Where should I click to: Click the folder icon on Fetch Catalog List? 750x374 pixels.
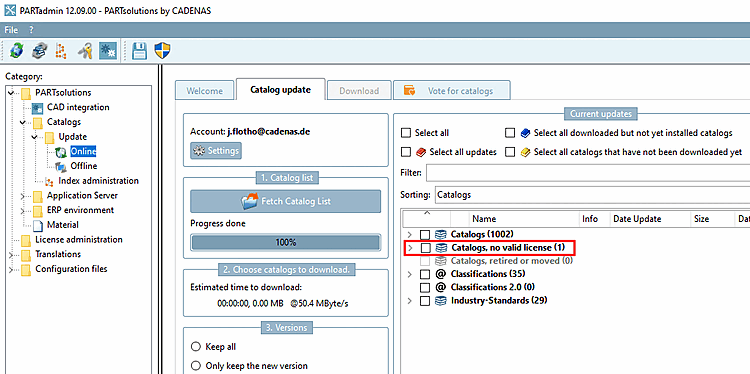tap(251, 201)
